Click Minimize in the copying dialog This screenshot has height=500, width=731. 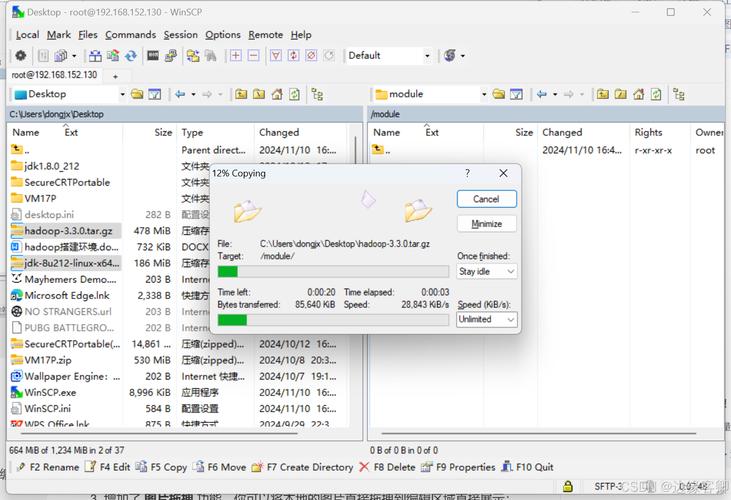[487, 224]
